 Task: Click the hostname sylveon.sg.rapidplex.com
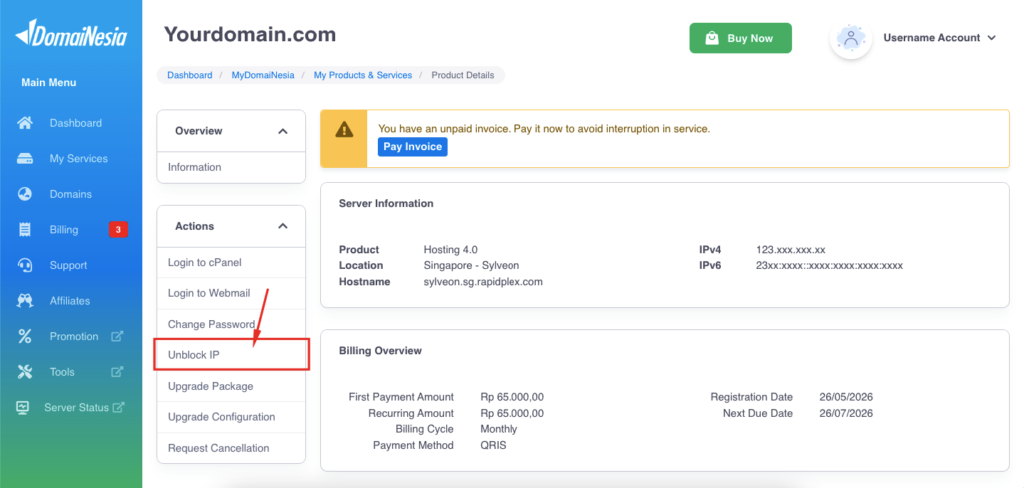[x=483, y=282]
